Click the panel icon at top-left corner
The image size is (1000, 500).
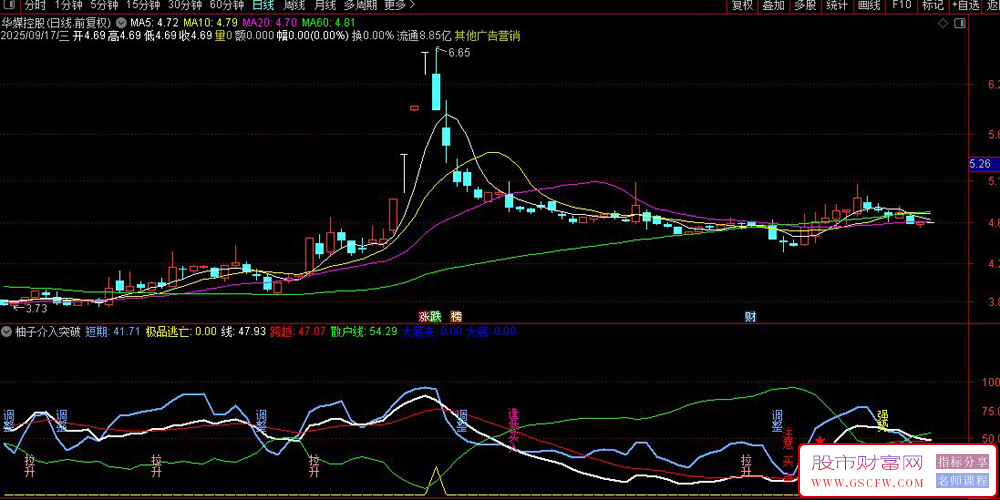point(9,6)
